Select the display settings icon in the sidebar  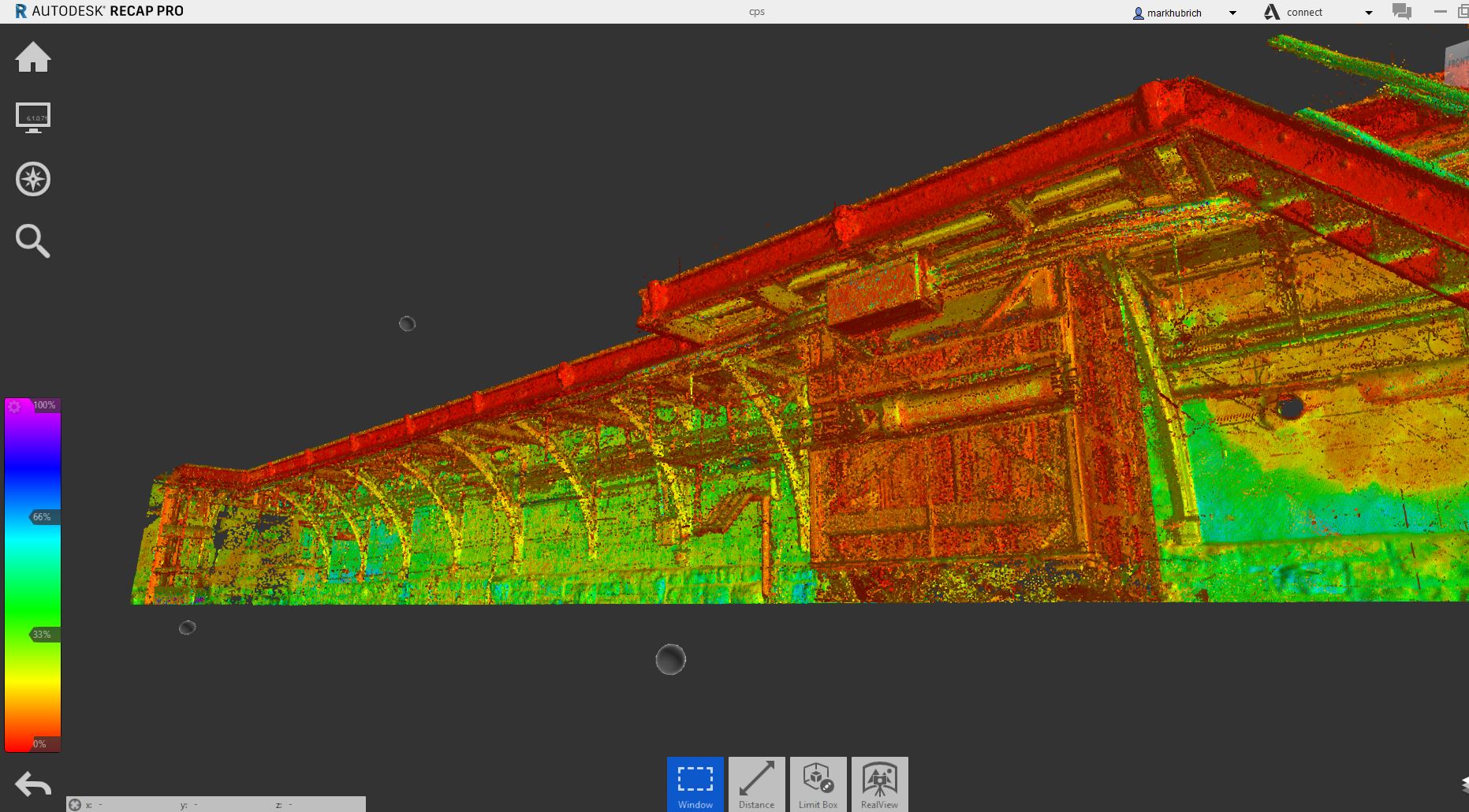click(x=33, y=117)
